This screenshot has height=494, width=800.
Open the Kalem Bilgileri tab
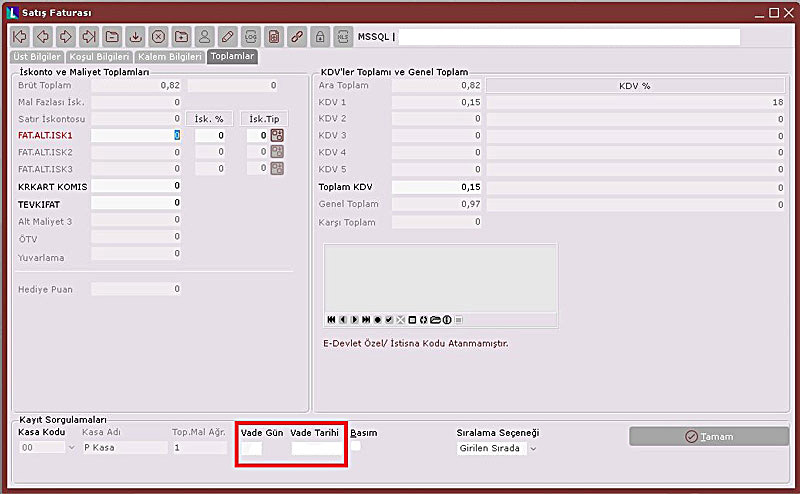171,57
